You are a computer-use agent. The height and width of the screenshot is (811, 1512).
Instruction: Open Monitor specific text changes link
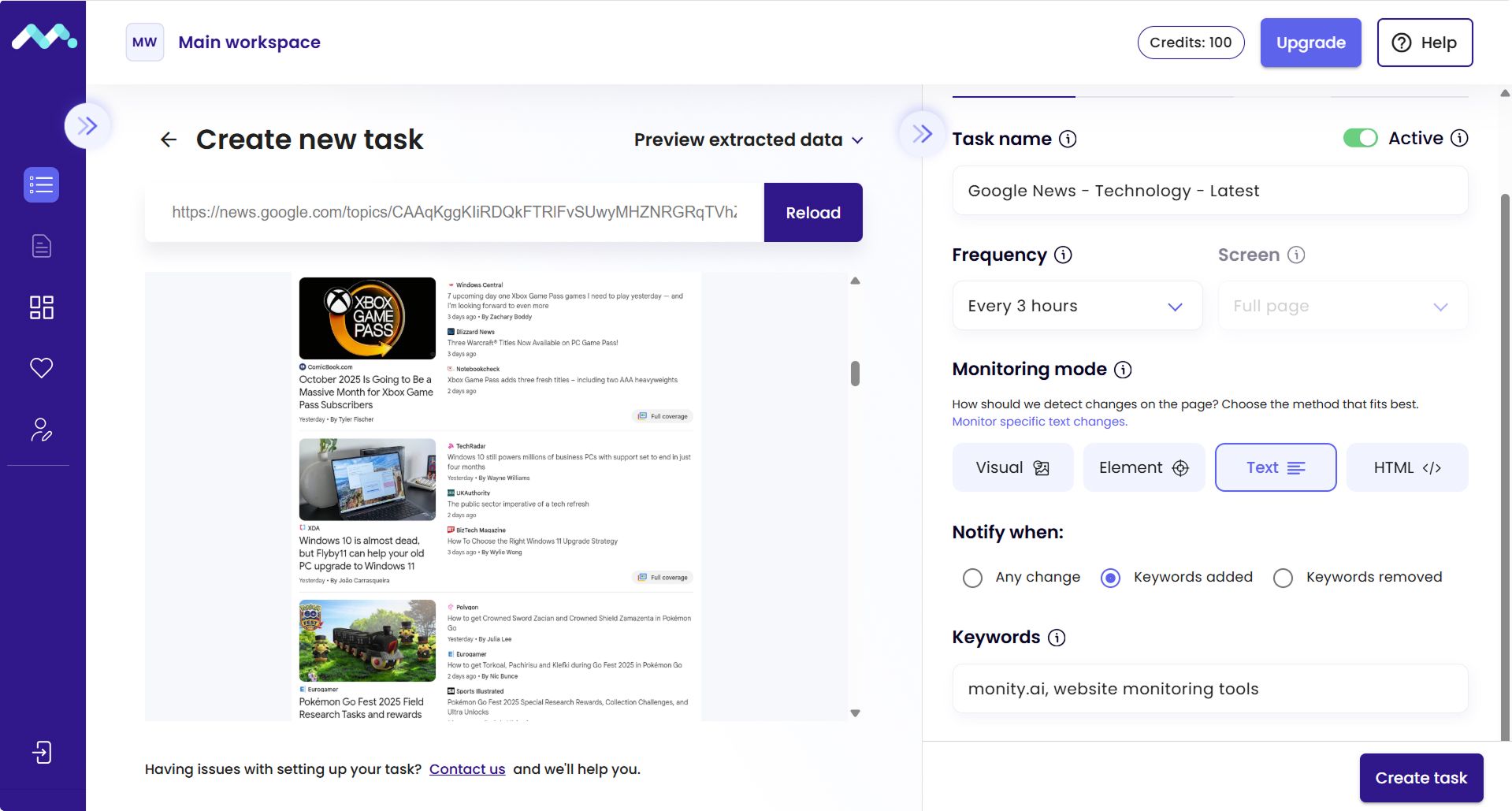click(x=1039, y=422)
